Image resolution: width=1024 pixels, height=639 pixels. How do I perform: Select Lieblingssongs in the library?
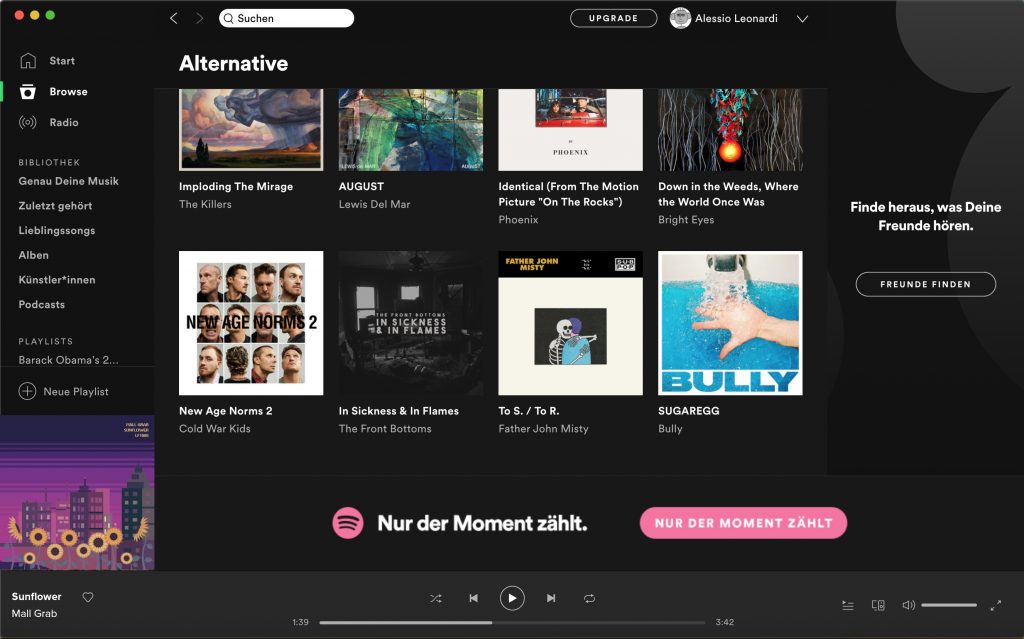[57, 230]
